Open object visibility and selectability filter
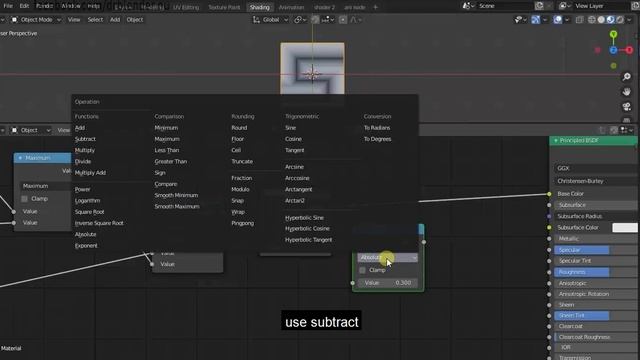This screenshot has height=360, width=640. pyautogui.click(x=519, y=20)
